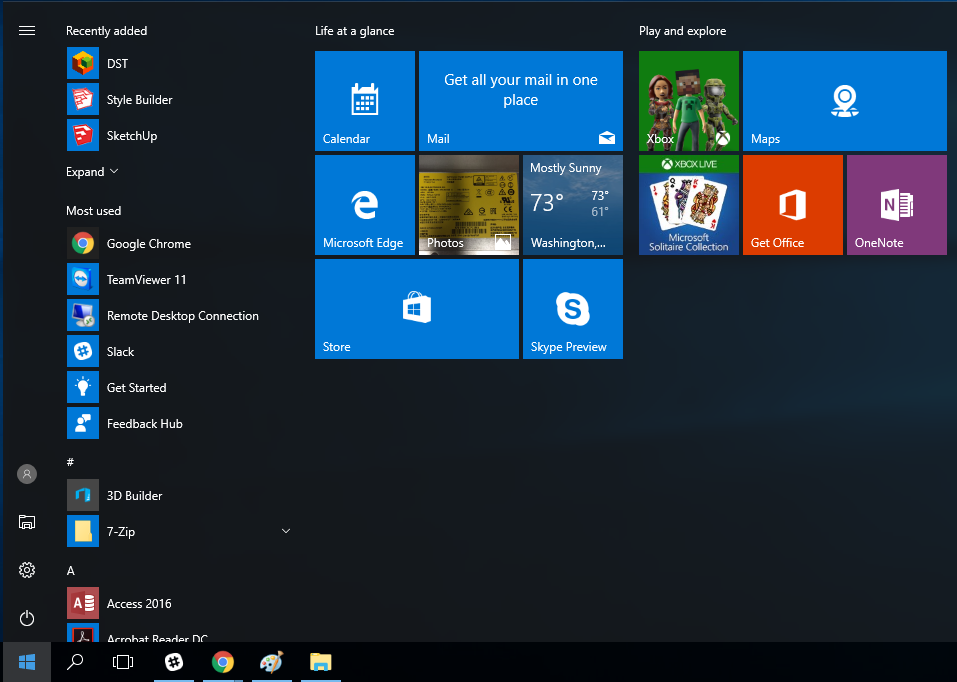Launch Microsoft Solitaire Collection tile
Screen dimensions: 957x682
[x=688, y=205]
